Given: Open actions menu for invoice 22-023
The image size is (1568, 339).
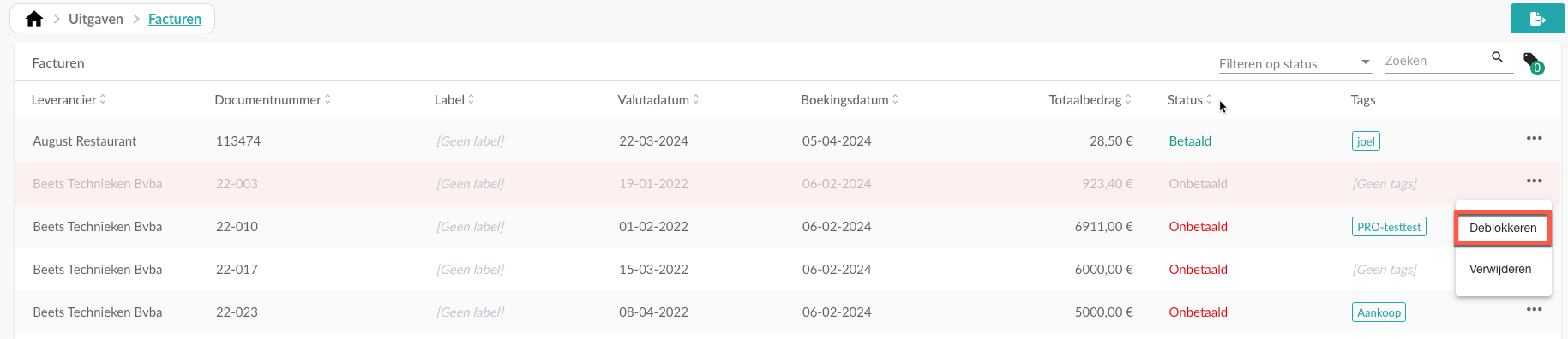Looking at the screenshot, I should pyautogui.click(x=1534, y=309).
